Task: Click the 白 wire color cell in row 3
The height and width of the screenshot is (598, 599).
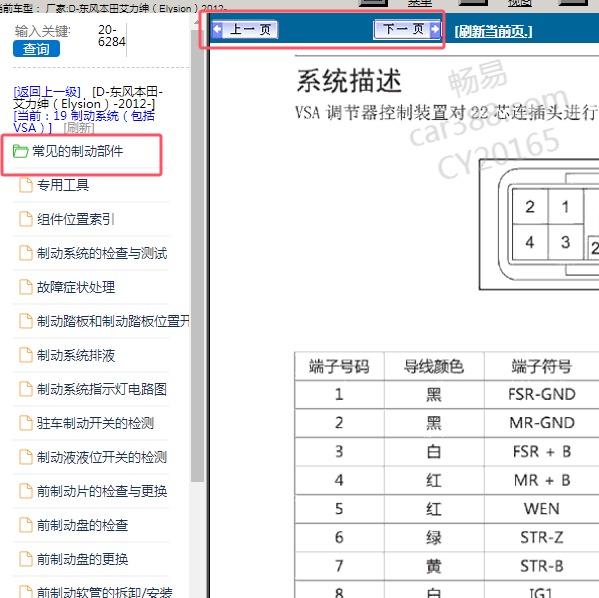Action: [x=434, y=452]
